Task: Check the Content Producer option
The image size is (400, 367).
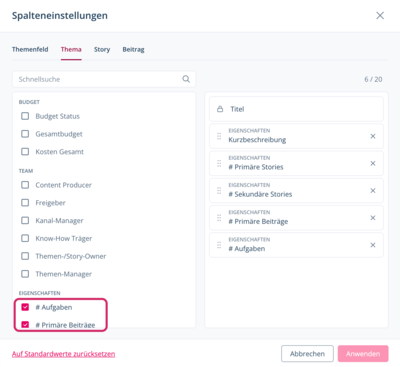Action: point(25,185)
